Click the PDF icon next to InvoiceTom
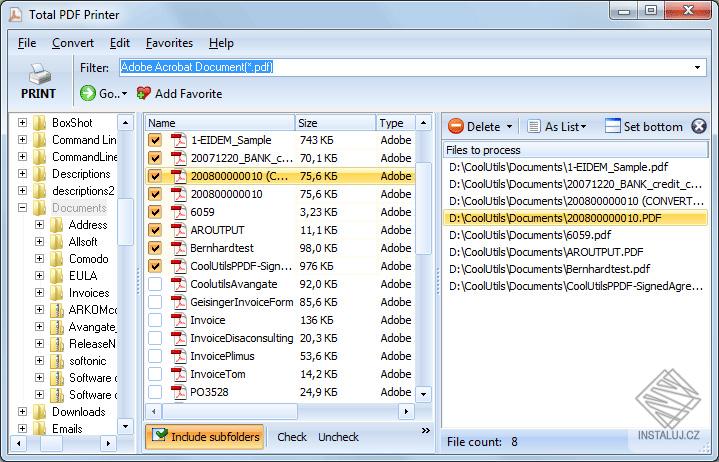Image resolution: width=719 pixels, height=462 pixels. coord(178,374)
